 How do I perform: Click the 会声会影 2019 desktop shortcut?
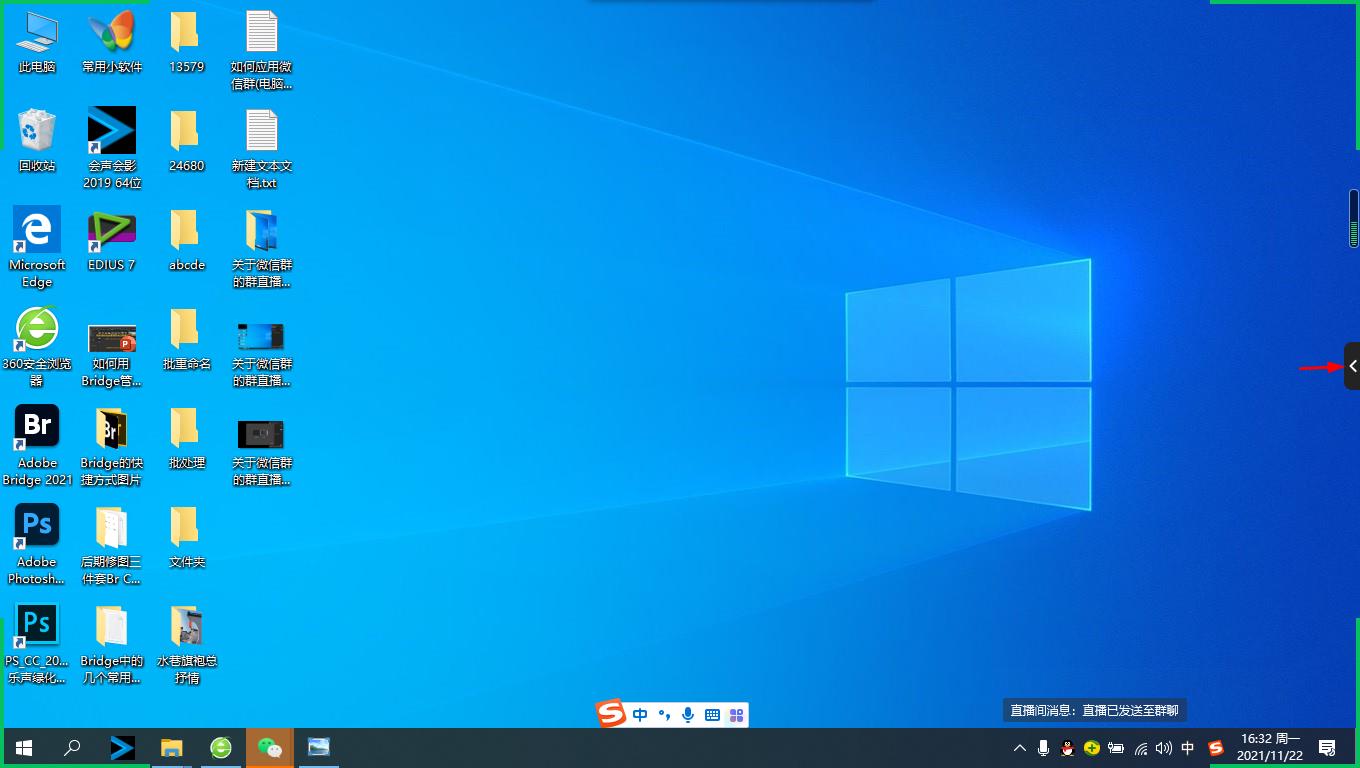pyautogui.click(x=112, y=133)
